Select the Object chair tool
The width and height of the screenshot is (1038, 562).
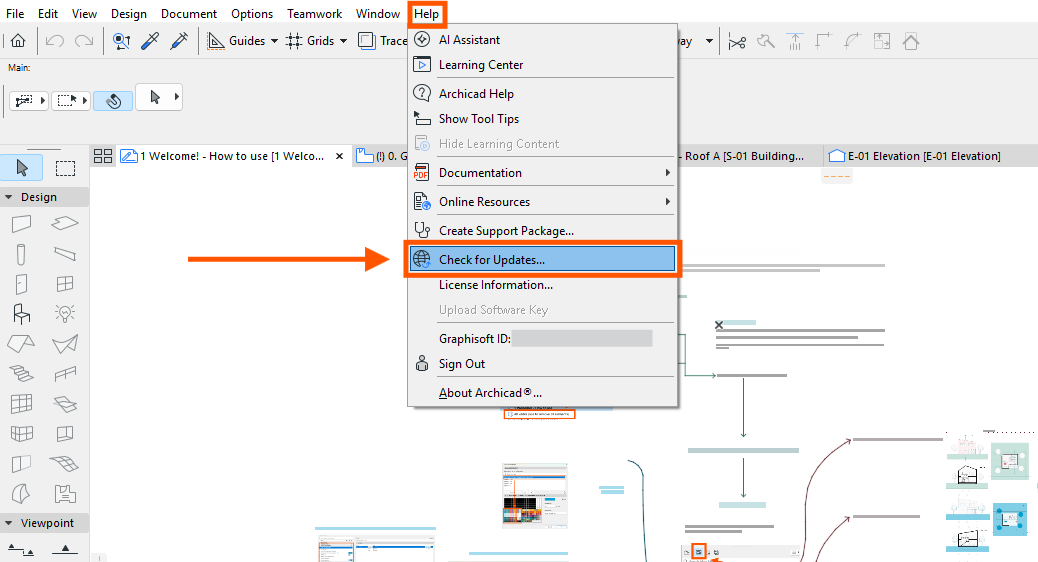pos(22,314)
